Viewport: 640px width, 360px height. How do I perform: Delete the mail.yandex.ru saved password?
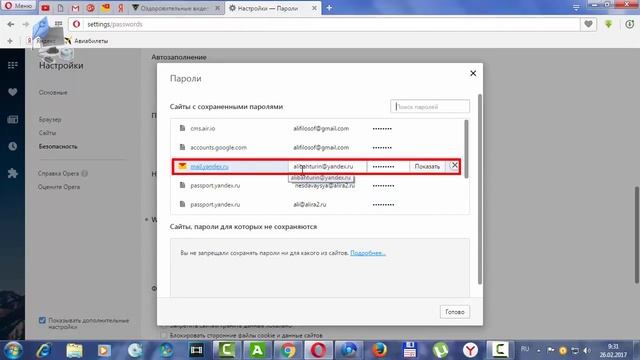pos(454,166)
